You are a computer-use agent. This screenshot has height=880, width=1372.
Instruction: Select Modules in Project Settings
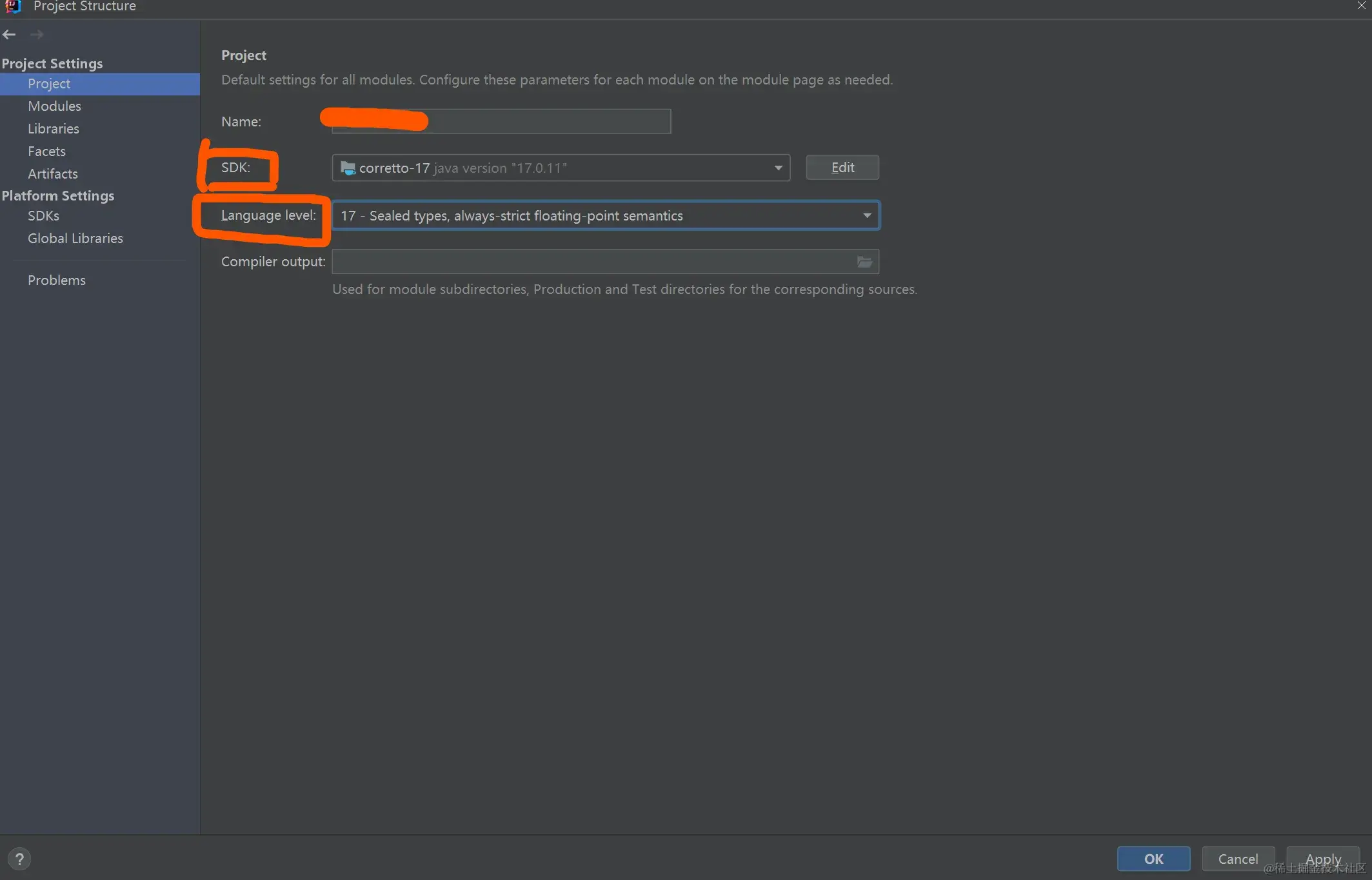tap(54, 106)
